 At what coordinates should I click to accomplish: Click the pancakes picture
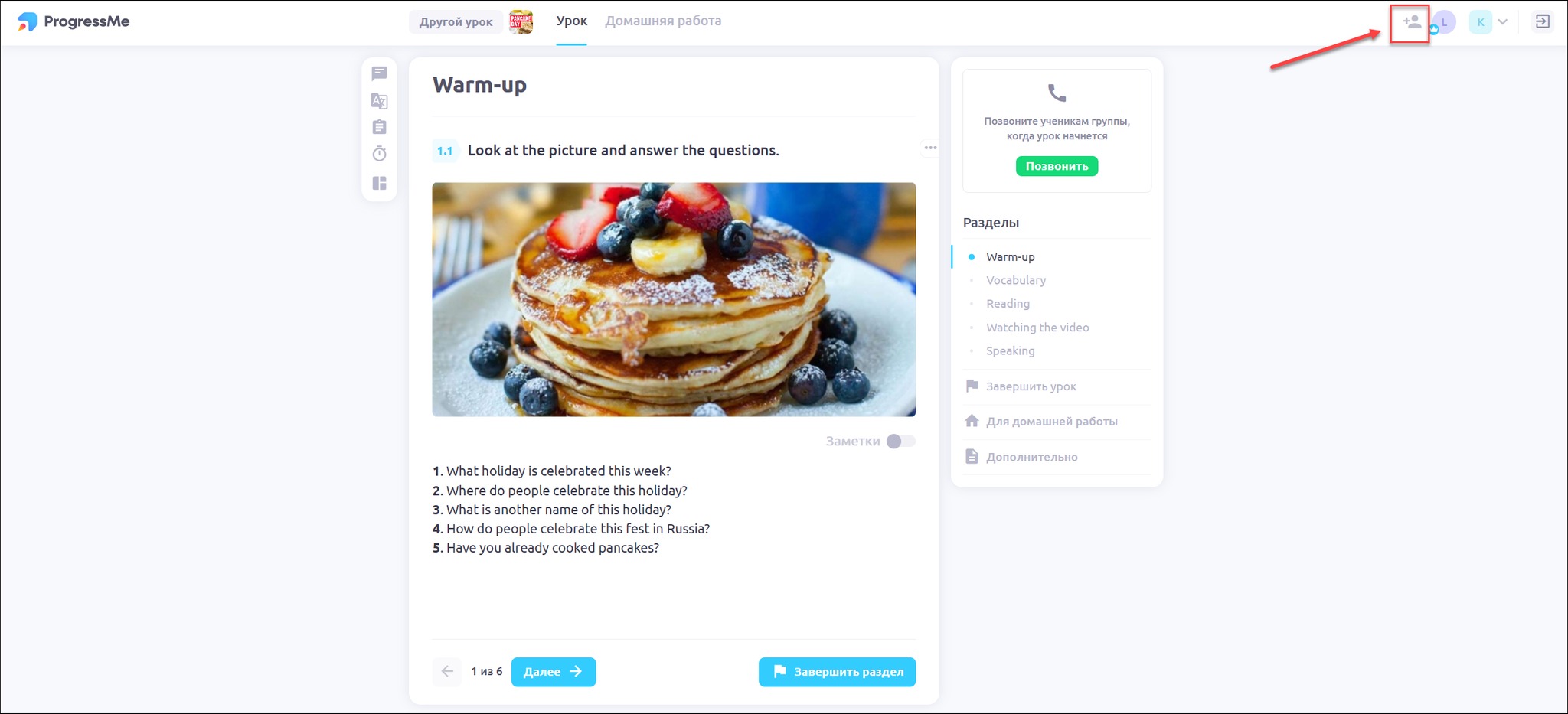[674, 299]
